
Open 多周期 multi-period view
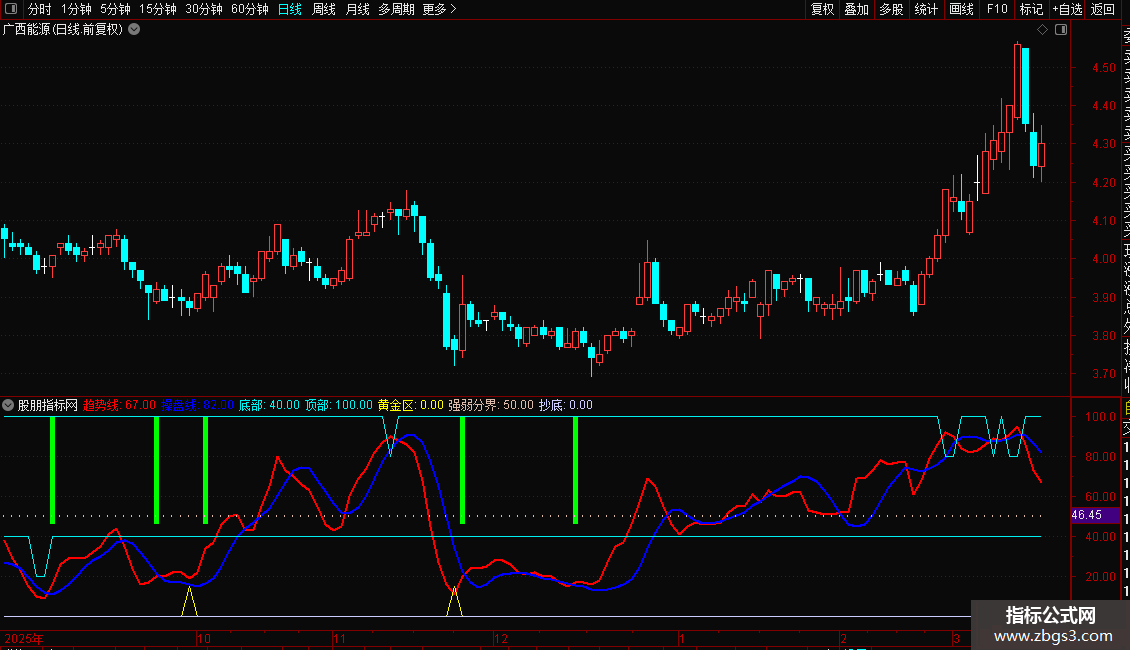point(396,9)
